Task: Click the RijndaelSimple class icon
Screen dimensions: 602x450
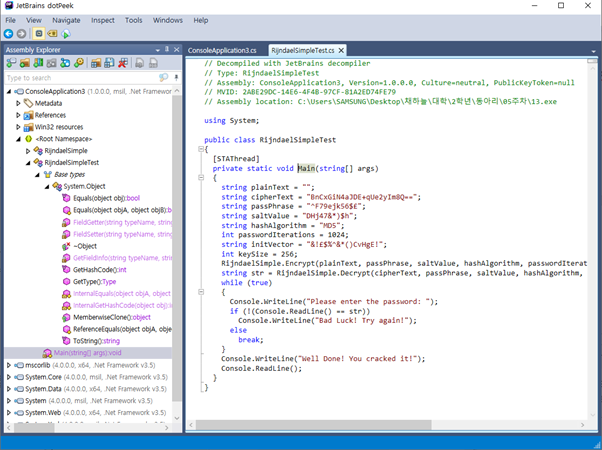Action: pos(38,151)
